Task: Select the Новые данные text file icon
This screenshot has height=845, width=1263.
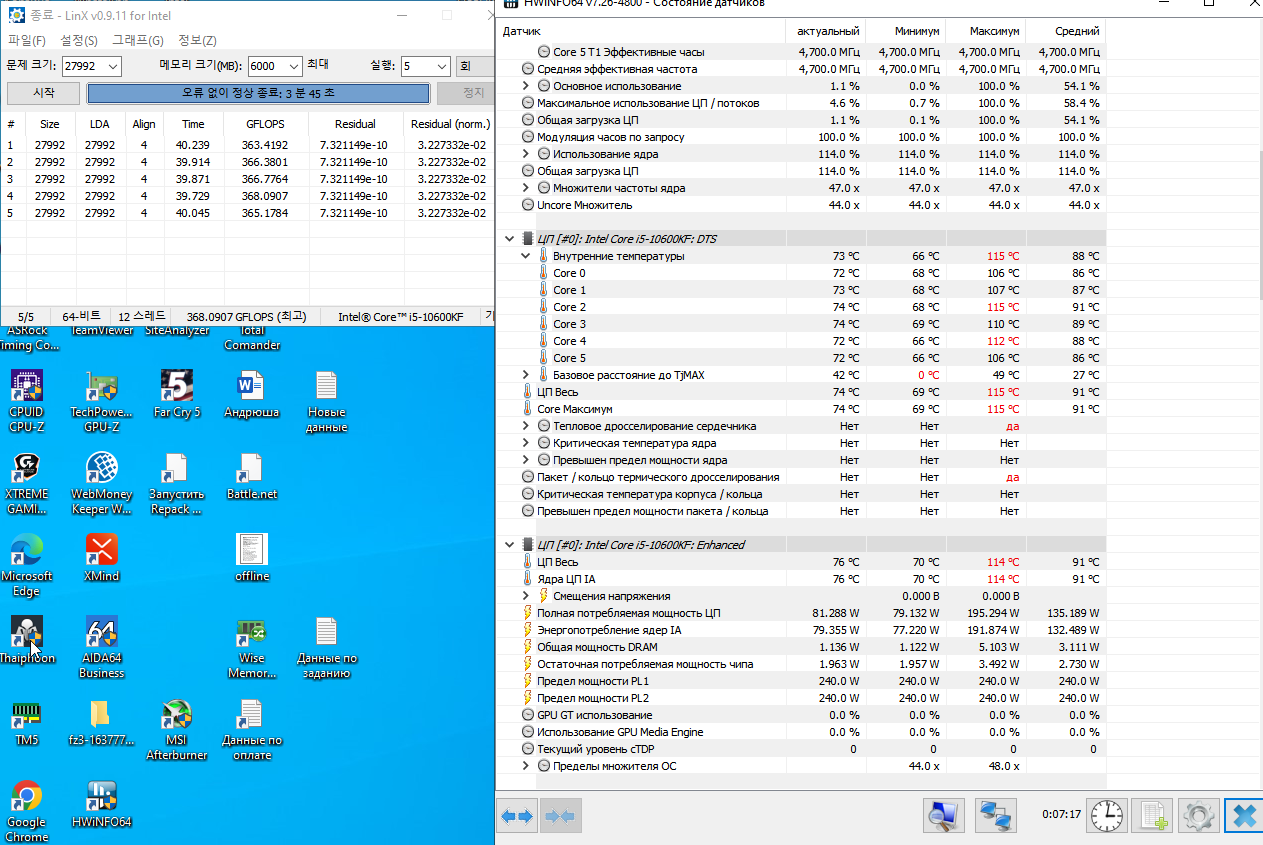Action: point(326,400)
